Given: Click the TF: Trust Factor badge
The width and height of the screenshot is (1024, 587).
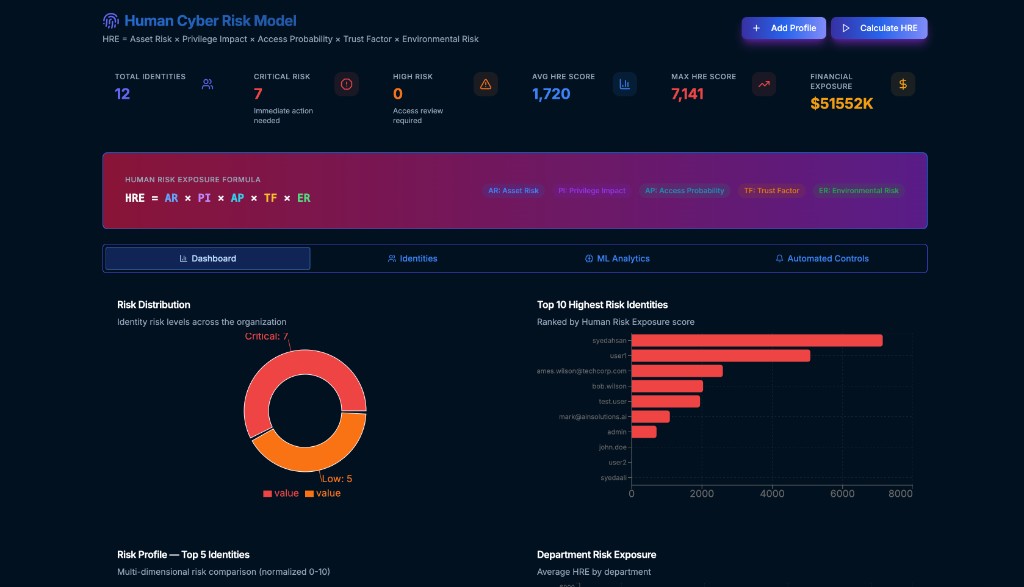Looking at the screenshot, I should tap(771, 191).
